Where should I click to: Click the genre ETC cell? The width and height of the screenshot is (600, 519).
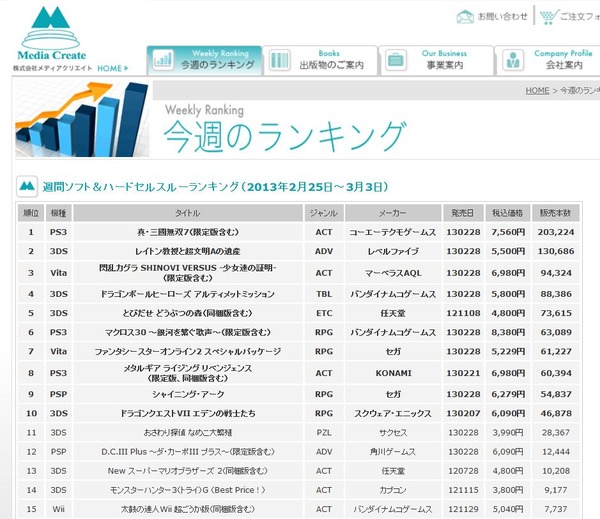pos(324,313)
